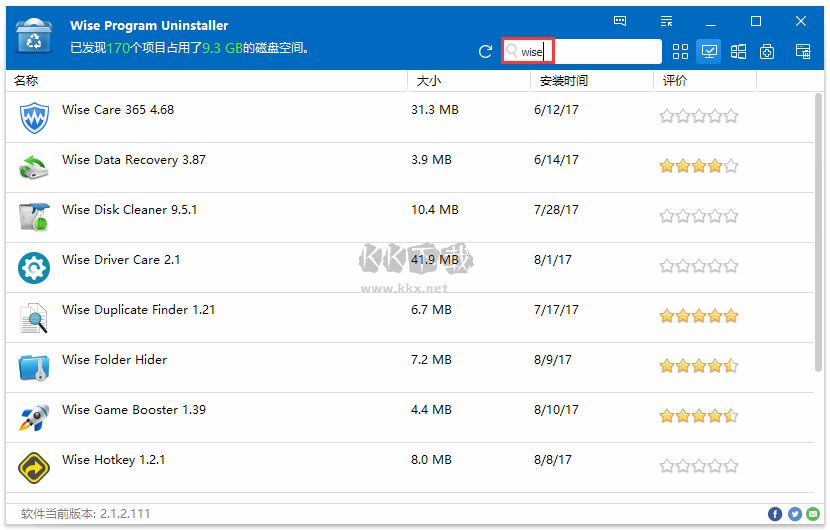The height and width of the screenshot is (530, 830).
Task: Click the Wise Folder Hider star rating
Action: [x=699, y=366]
